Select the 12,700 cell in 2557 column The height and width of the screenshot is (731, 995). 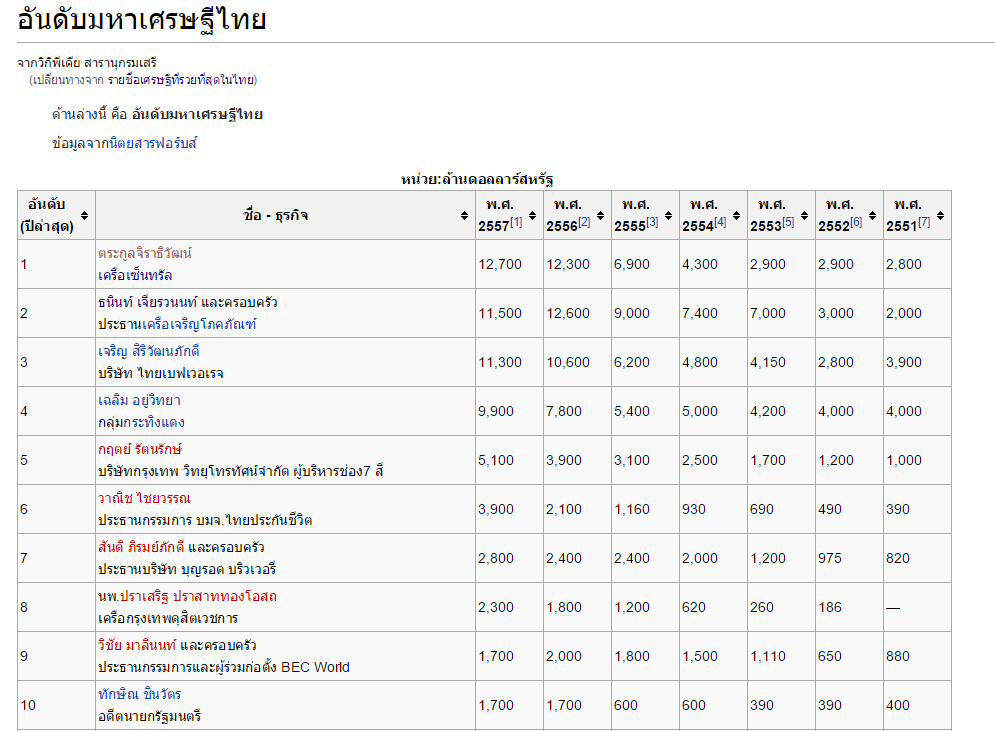pos(509,264)
